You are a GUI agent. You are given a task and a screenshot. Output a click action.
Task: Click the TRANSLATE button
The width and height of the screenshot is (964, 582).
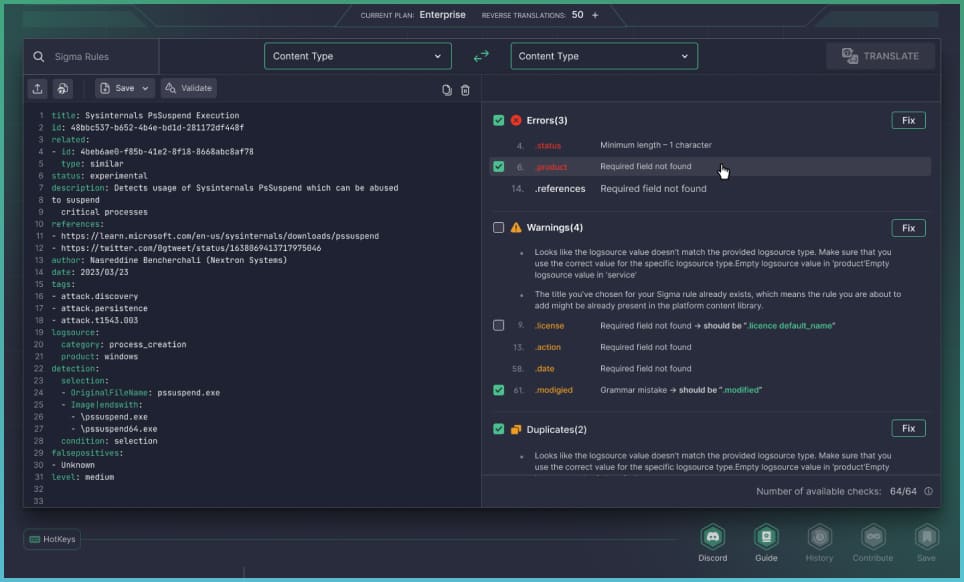click(880, 56)
